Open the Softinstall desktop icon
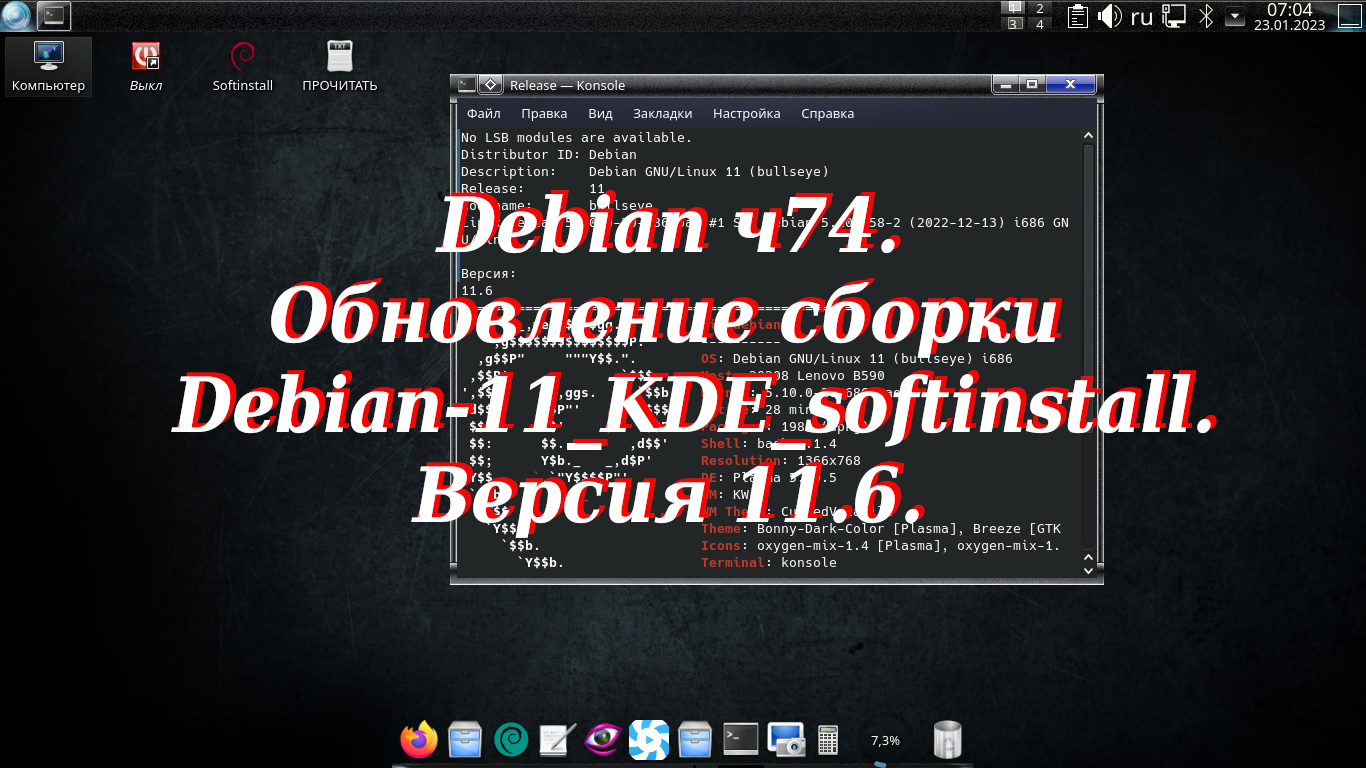1366x768 pixels. [242, 67]
